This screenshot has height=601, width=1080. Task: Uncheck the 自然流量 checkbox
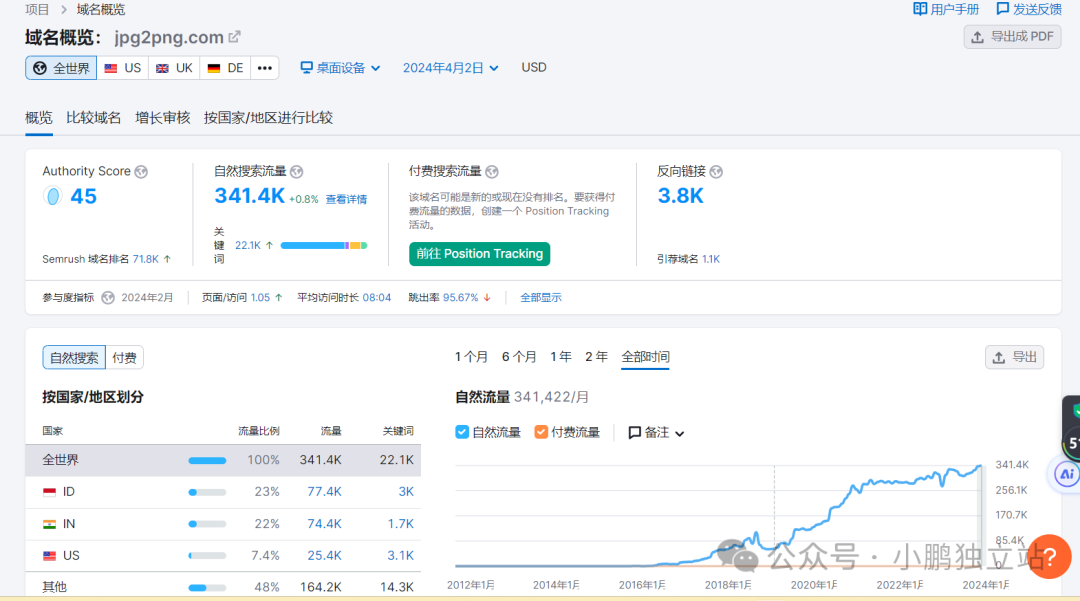(x=461, y=432)
